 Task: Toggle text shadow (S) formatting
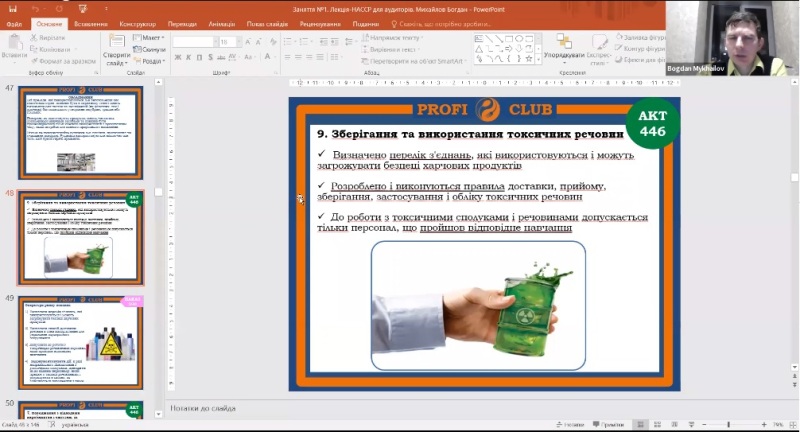[210, 57]
